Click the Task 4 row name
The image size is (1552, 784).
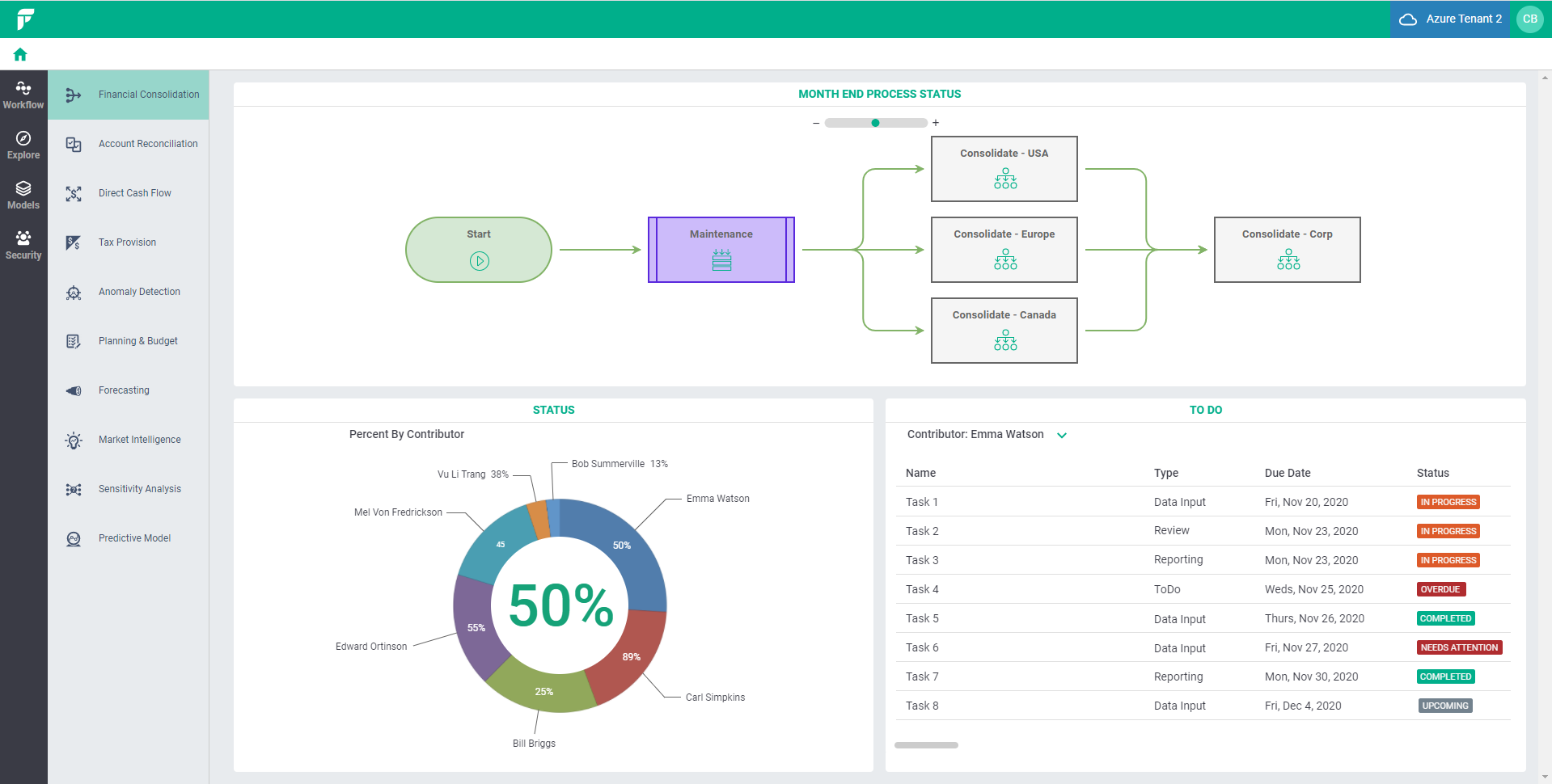coord(922,589)
